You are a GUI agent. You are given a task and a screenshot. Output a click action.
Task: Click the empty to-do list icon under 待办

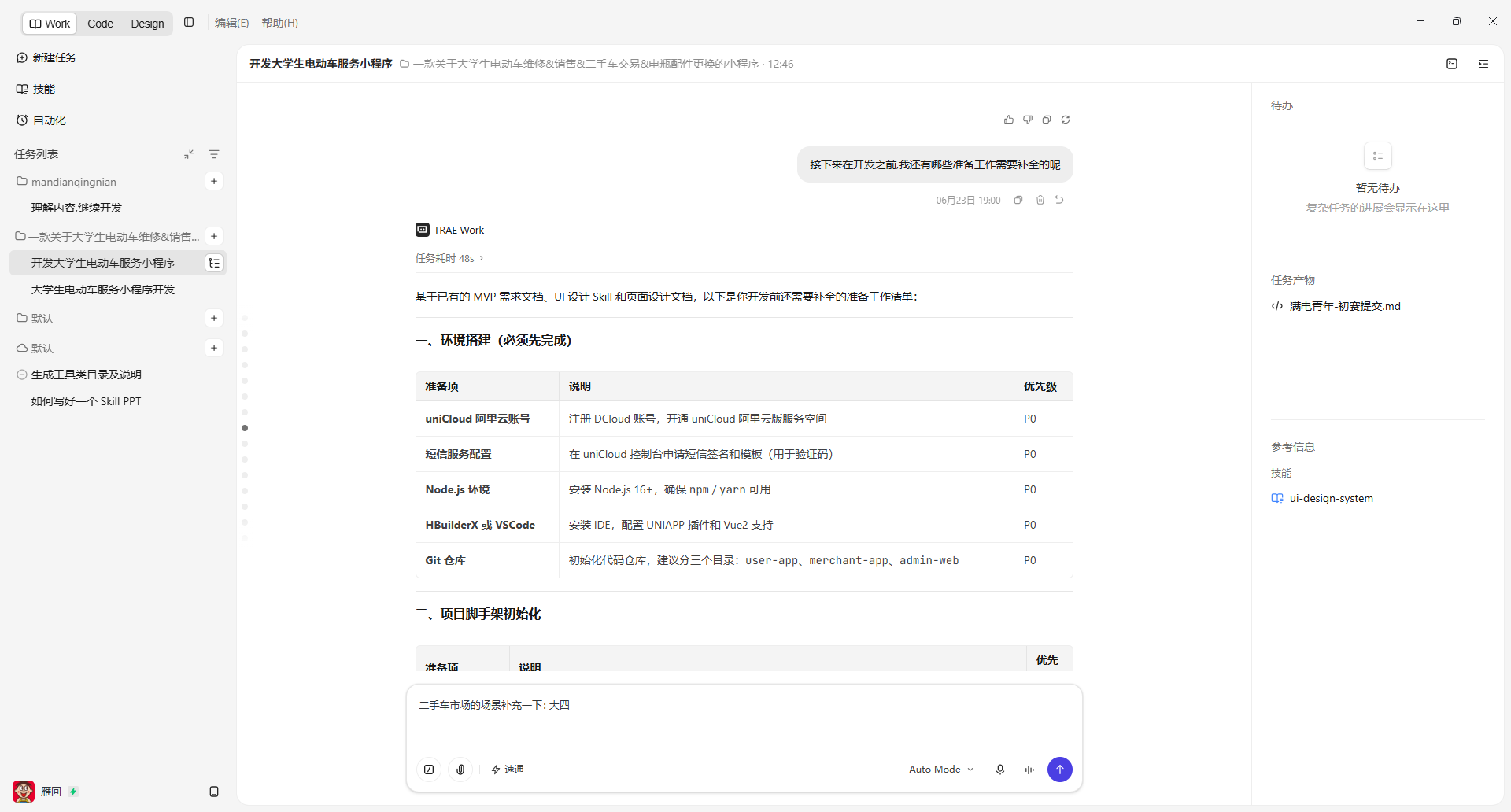pos(1378,156)
